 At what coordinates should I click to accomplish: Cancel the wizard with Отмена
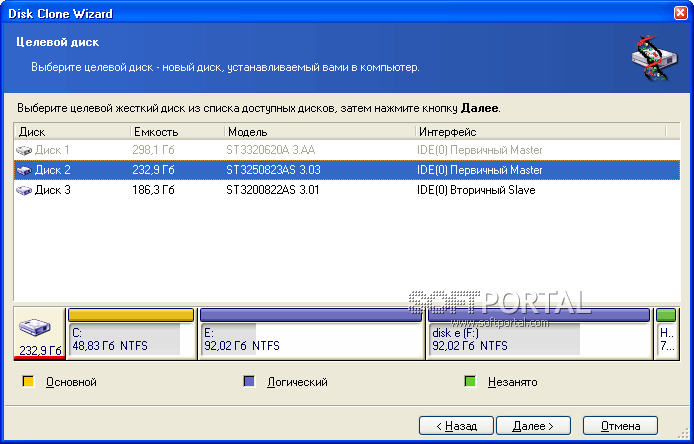coord(620,426)
